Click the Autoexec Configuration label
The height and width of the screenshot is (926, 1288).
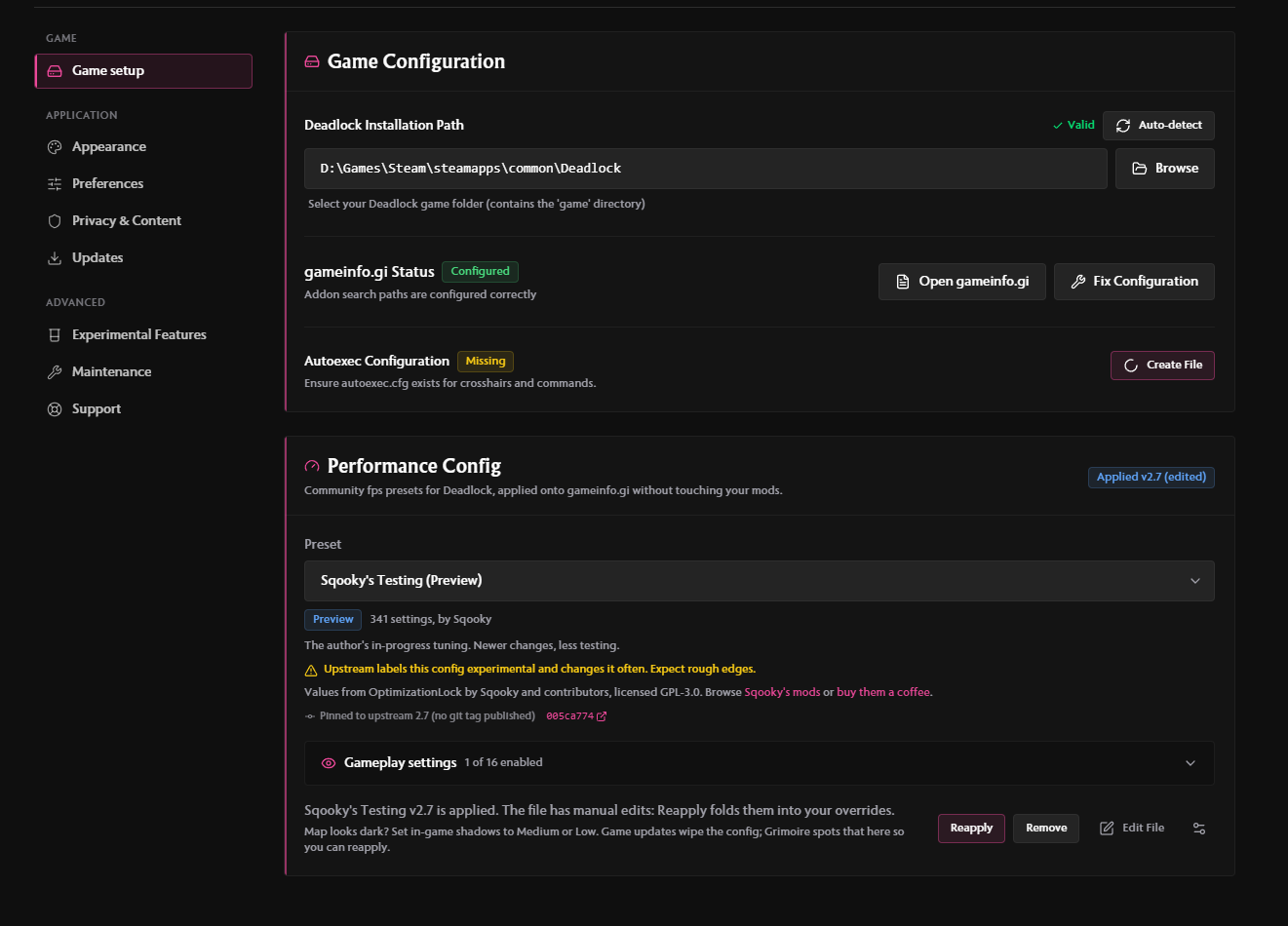pos(376,362)
